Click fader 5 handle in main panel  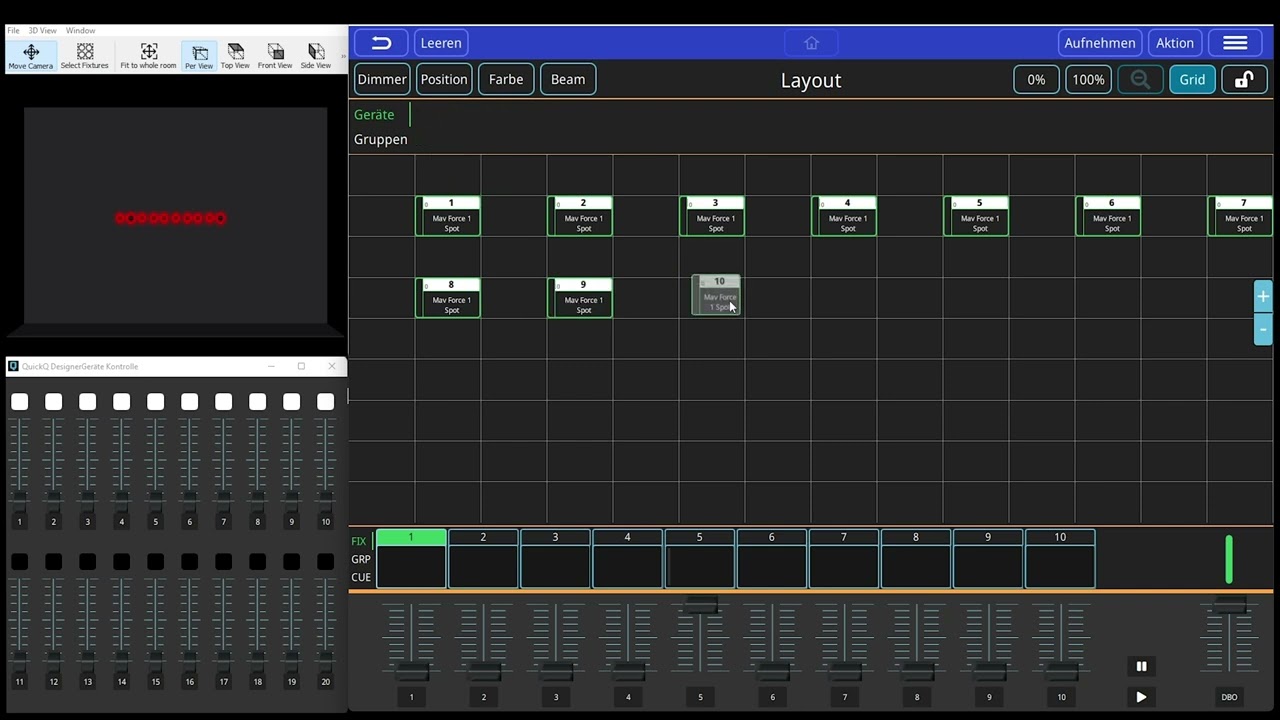pyautogui.click(x=700, y=604)
